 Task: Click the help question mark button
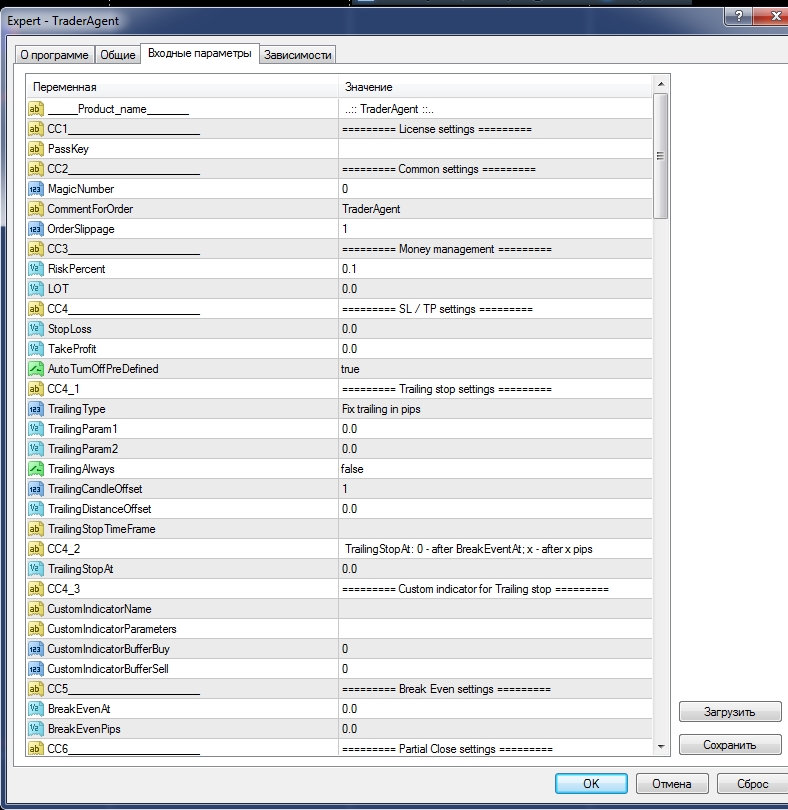point(739,17)
